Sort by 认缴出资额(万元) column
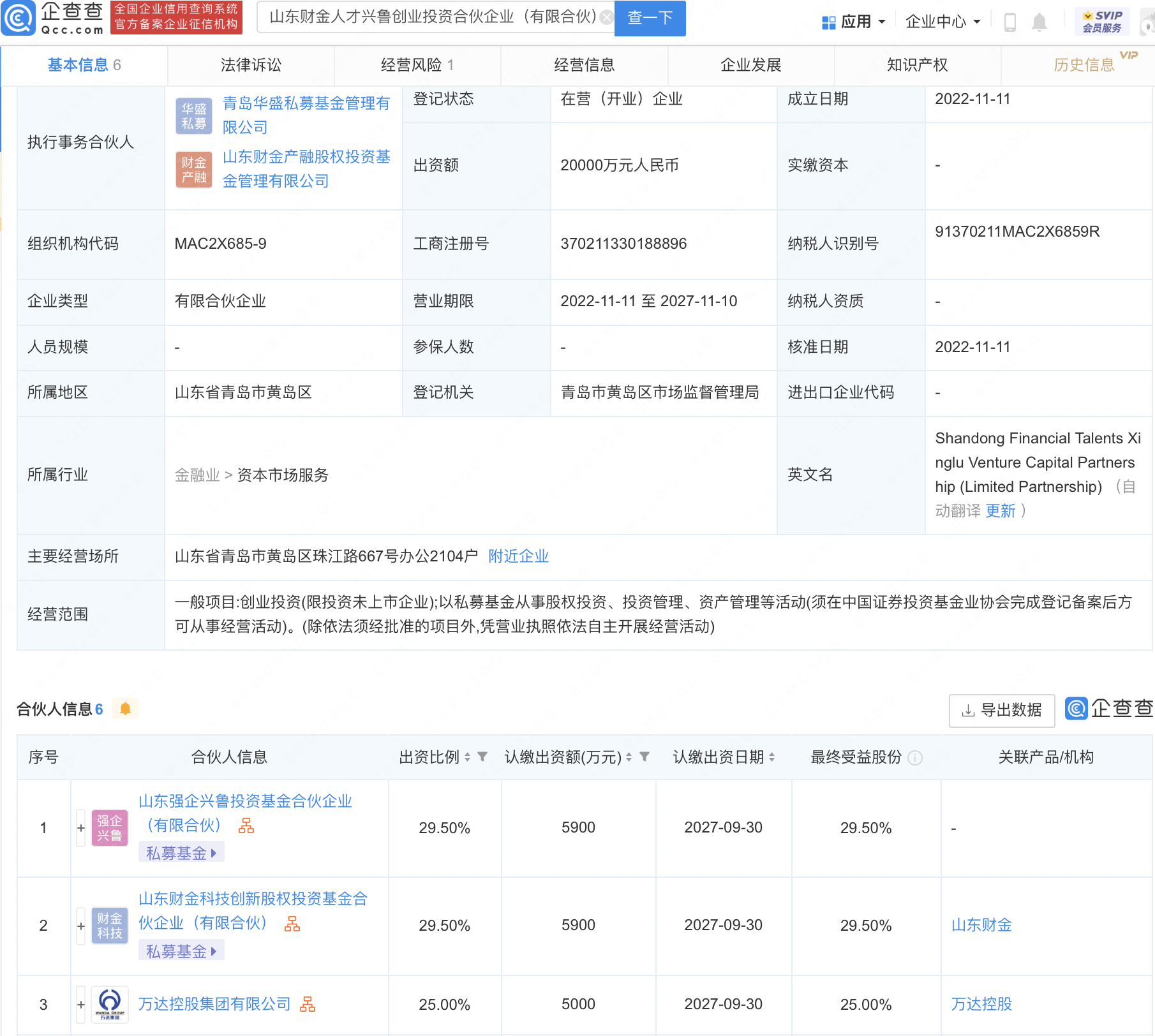Image resolution: width=1155 pixels, height=1036 pixels. [629, 757]
